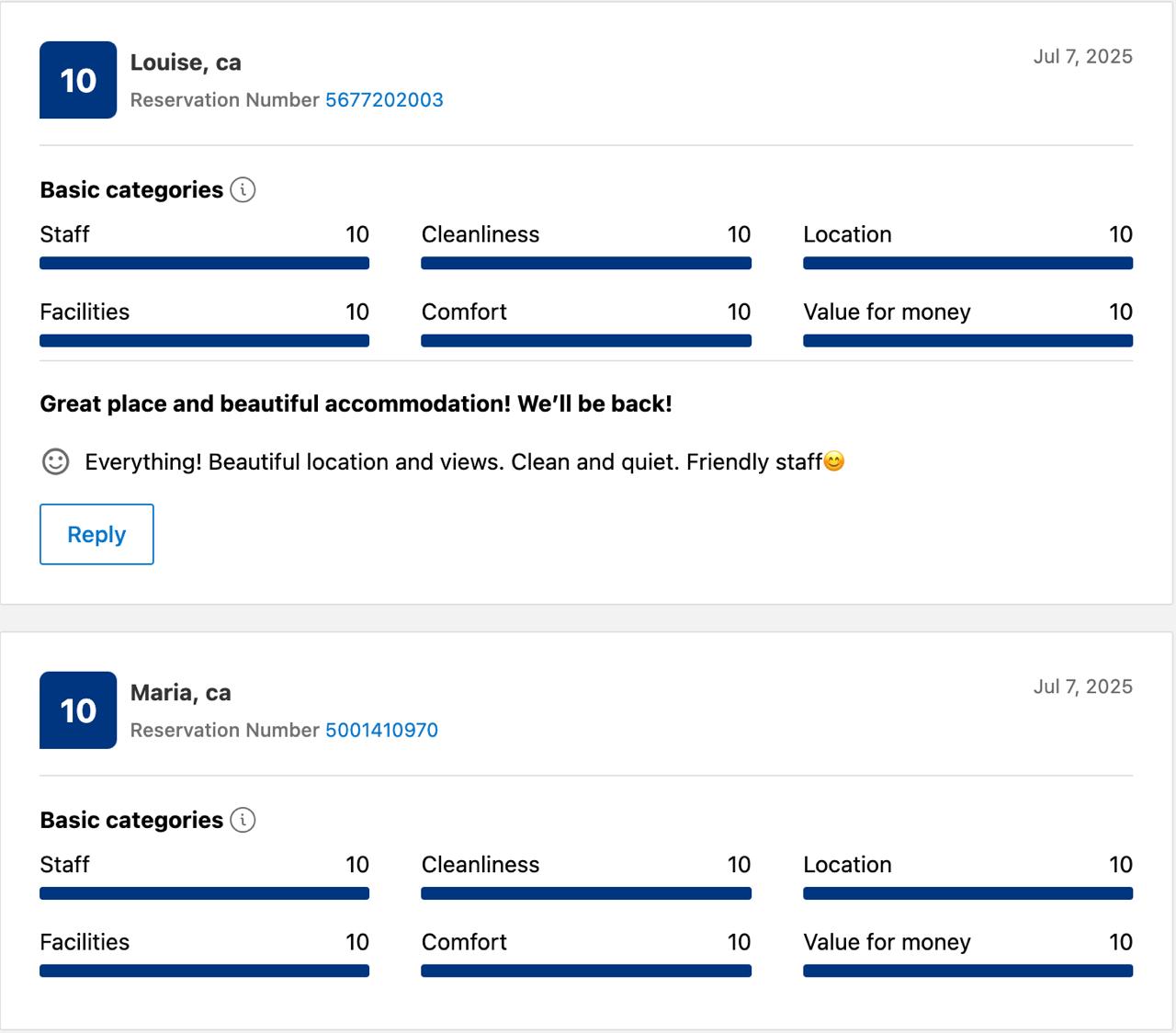Click Louise's Staff rating bar
This screenshot has width=1176, height=1033.
coord(204,264)
